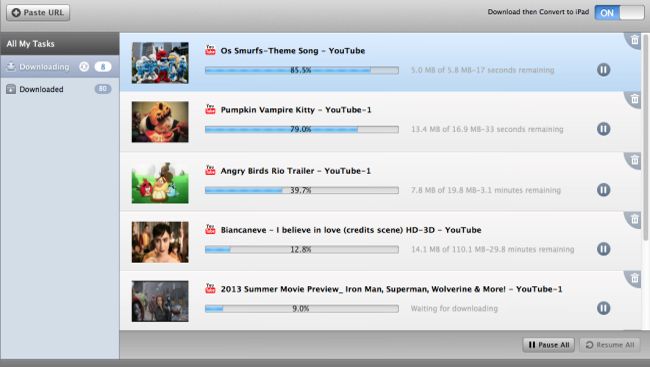Click the Pause All button

pyautogui.click(x=548, y=345)
